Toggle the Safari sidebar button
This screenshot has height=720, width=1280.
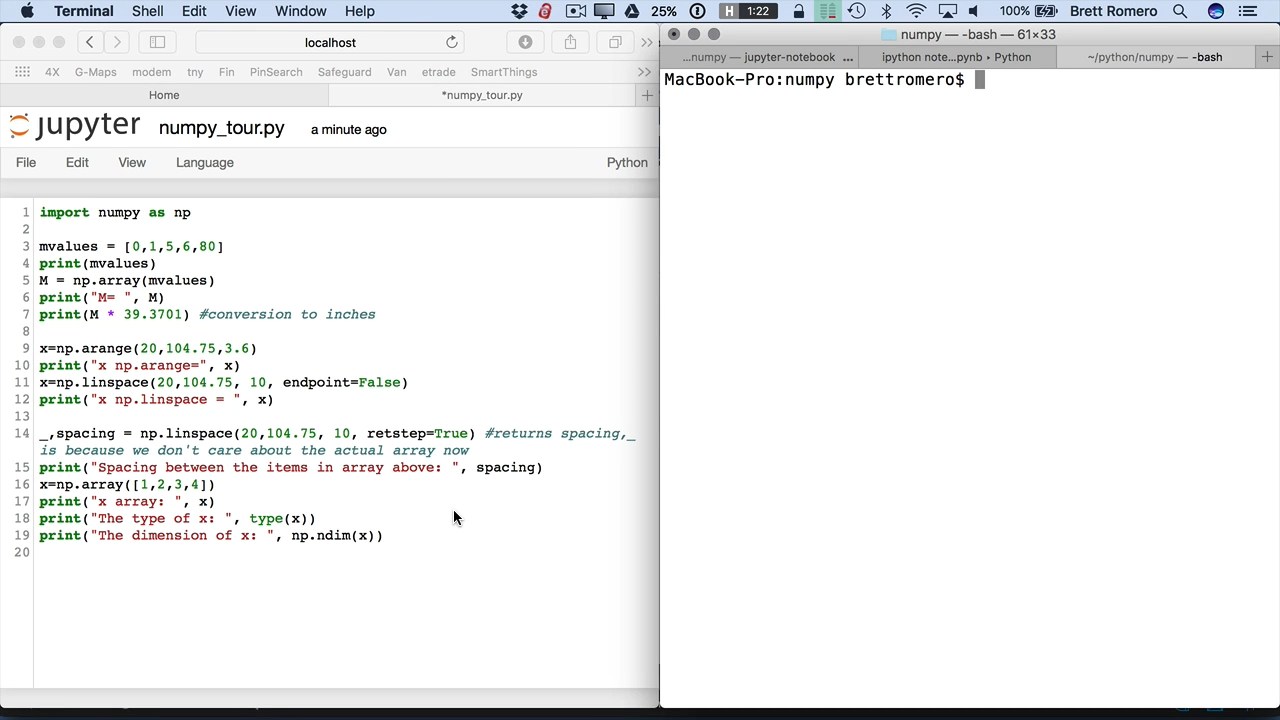coord(157,42)
